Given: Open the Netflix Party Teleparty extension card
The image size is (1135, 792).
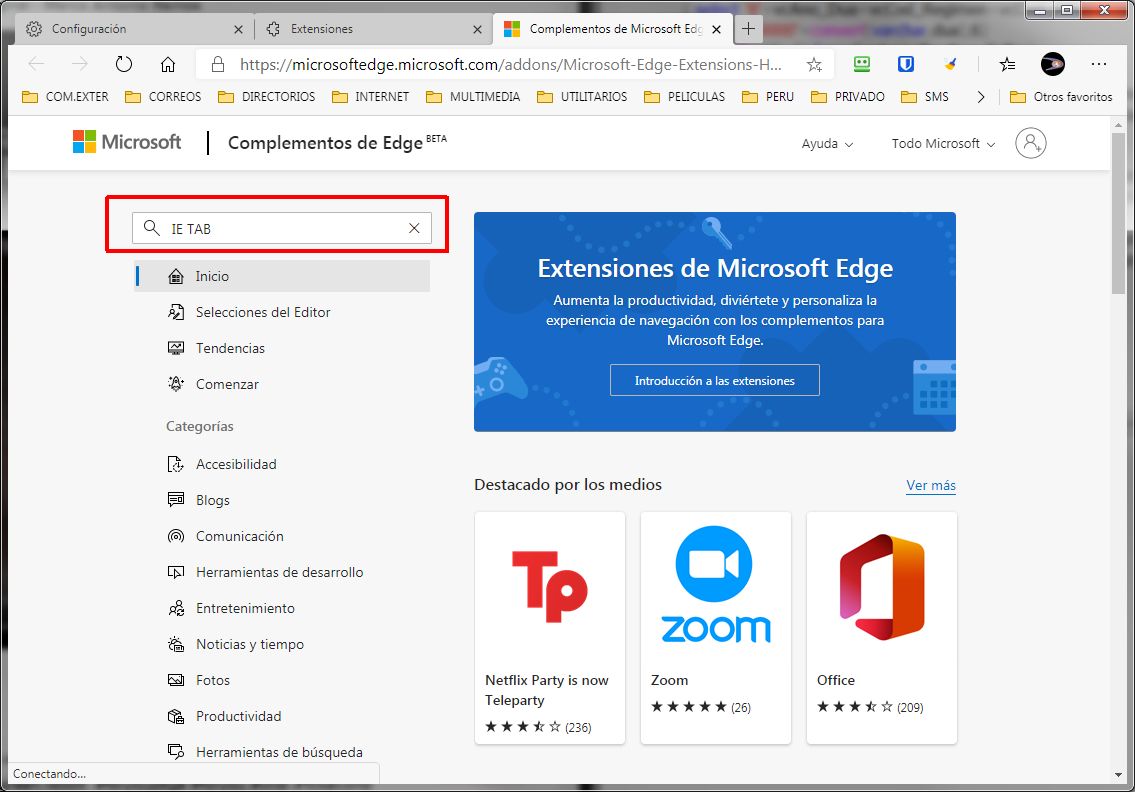Looking at the screenshot, I should [549, 628].
